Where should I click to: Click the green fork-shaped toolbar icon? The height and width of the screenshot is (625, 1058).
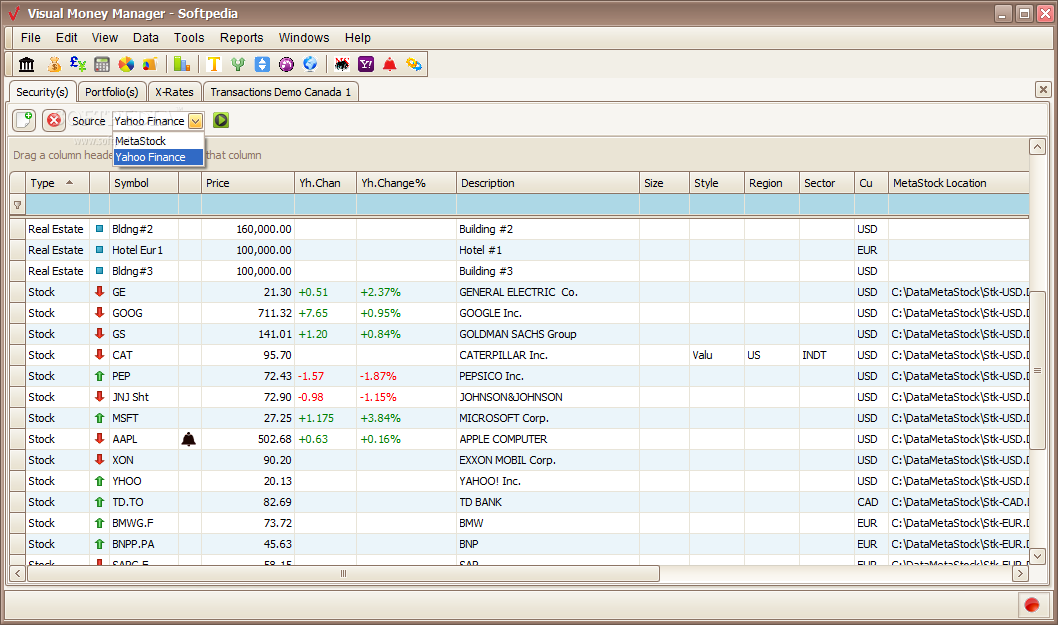238,64
